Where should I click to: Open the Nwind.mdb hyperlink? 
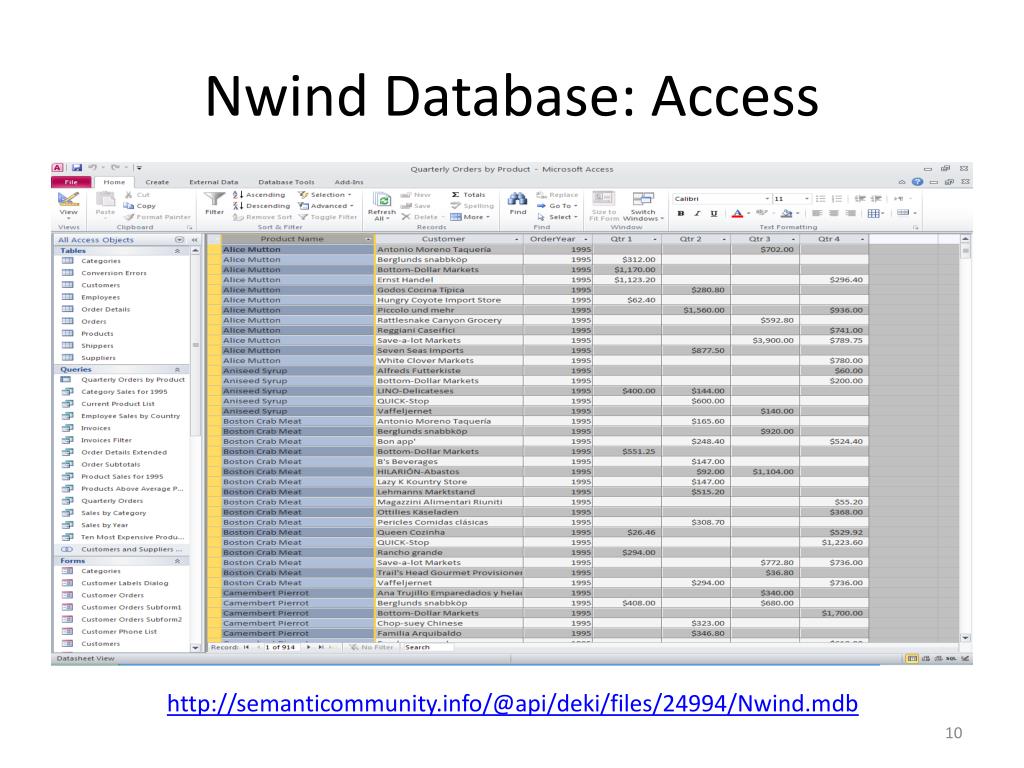[x=513, y=703]
